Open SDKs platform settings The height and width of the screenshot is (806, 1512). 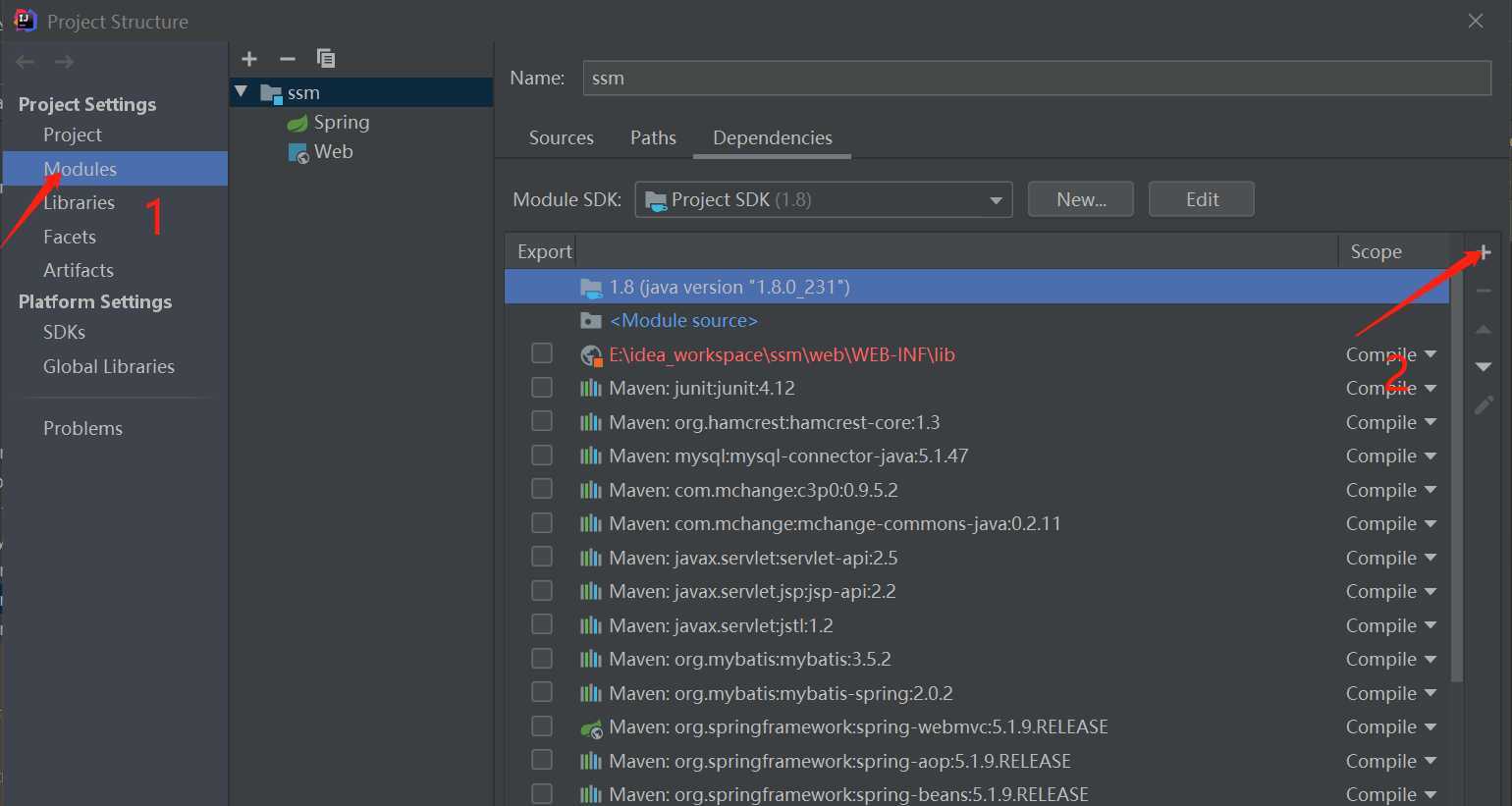click(64, 333)
